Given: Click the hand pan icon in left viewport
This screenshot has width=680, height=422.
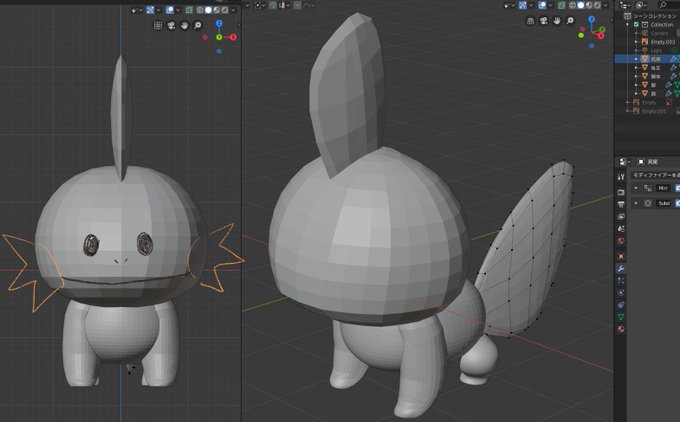Looking at the screenshot, I should (x=184, y=26).
